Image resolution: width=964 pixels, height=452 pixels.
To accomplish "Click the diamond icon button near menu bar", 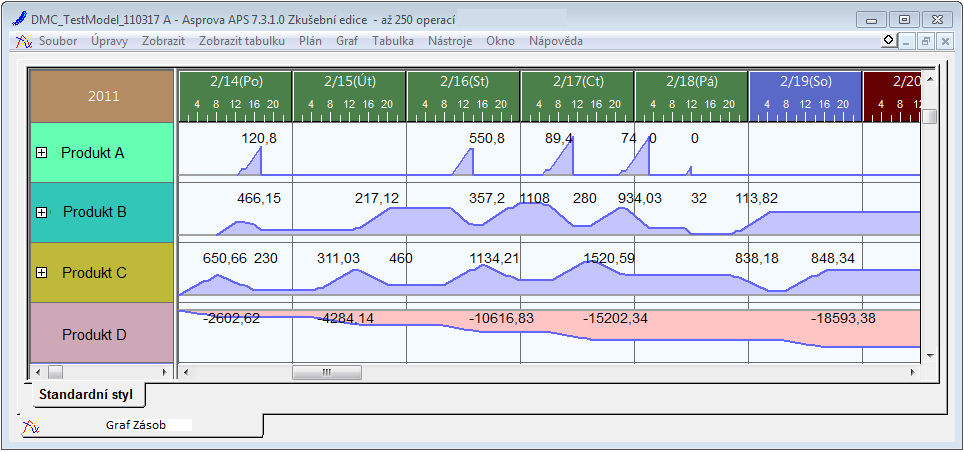I will point(888,41).
